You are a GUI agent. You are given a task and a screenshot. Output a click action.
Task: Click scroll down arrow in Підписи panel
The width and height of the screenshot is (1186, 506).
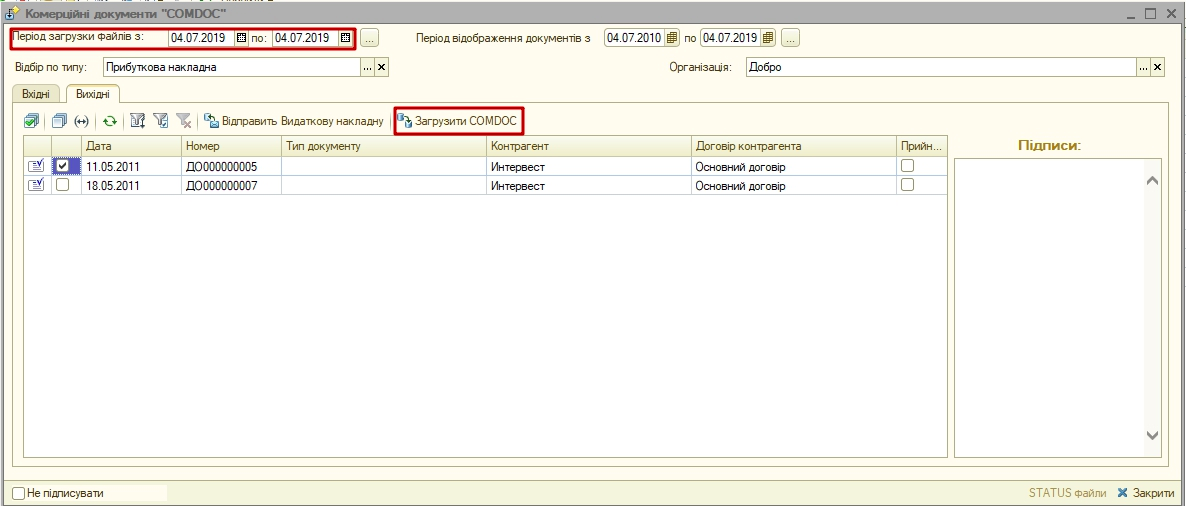click(x=1153, y=435)
